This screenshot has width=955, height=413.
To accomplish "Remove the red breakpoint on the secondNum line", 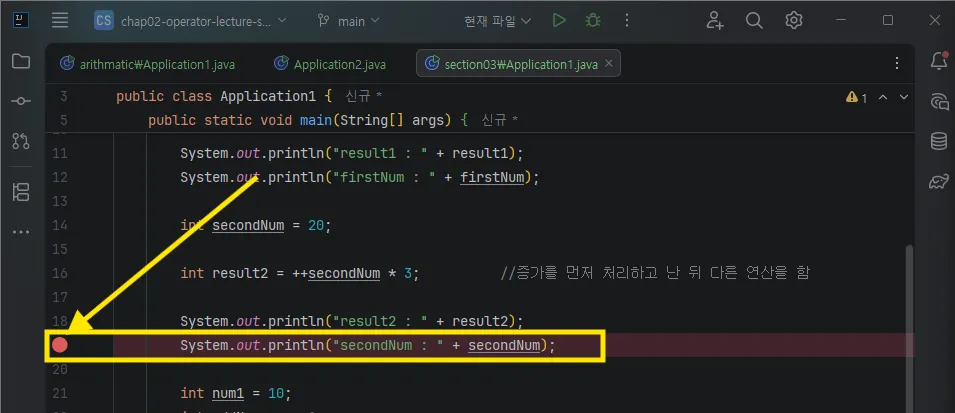I will 59,345.
